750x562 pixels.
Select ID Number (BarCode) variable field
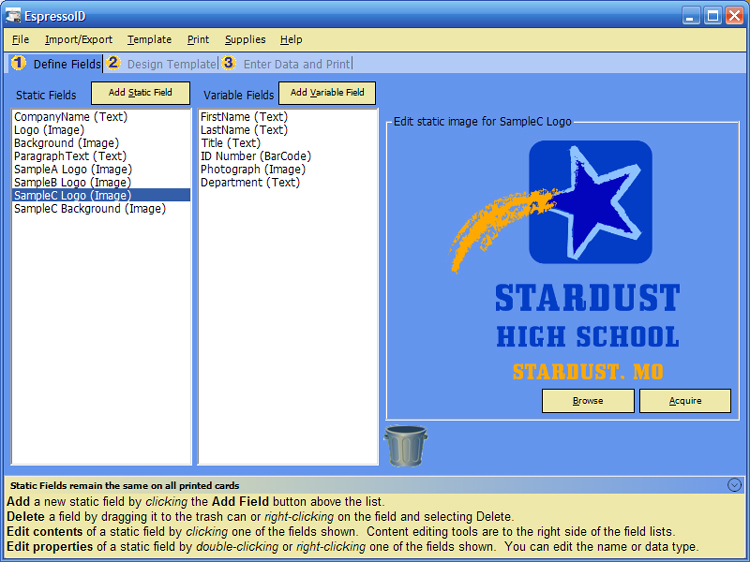[255, 156]
